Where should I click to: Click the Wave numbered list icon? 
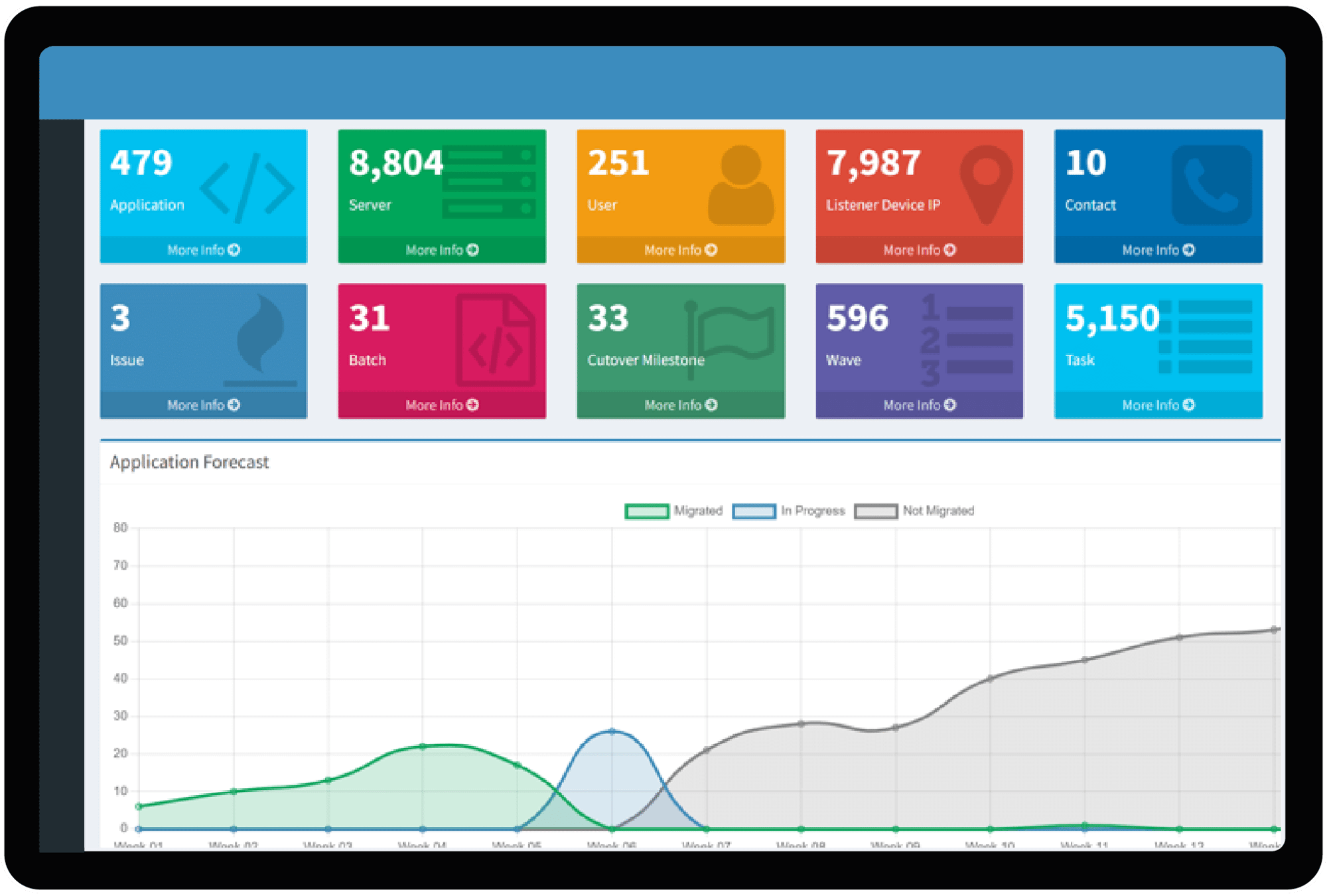[x=967, y=340]
